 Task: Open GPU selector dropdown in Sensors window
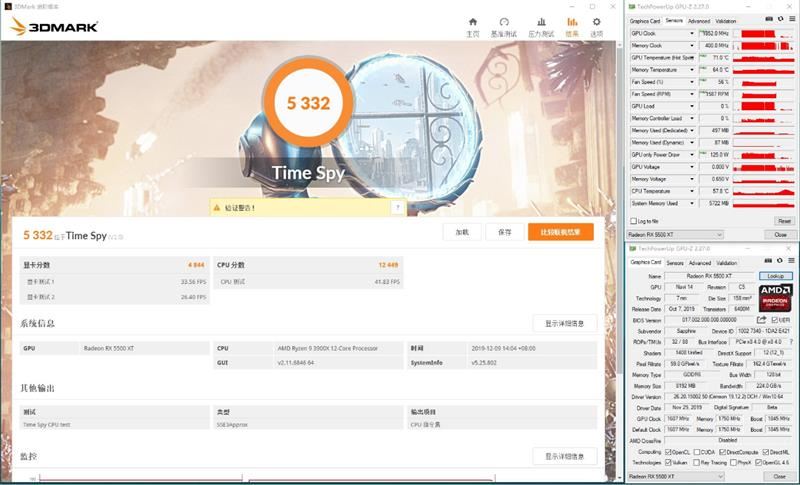click(676, 235)
